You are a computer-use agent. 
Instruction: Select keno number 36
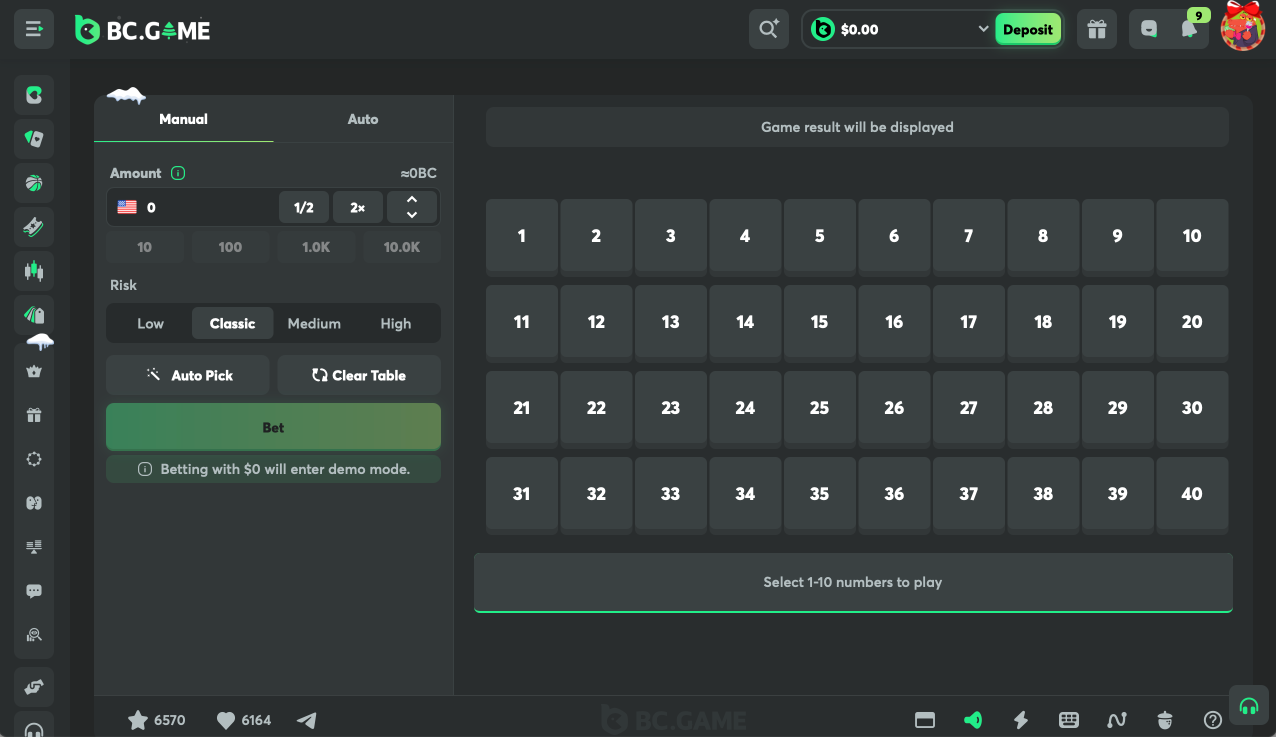coord(894,494)
